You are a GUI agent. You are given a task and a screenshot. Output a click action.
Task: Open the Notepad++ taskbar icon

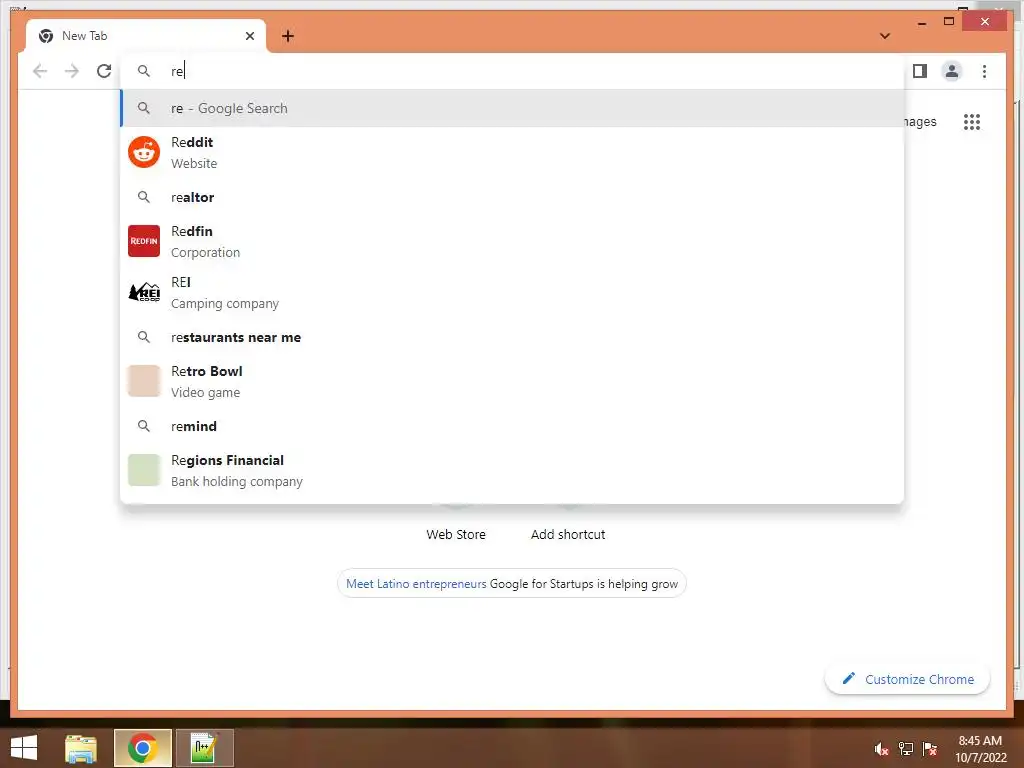pyautogui.click(x=204, y=748)
